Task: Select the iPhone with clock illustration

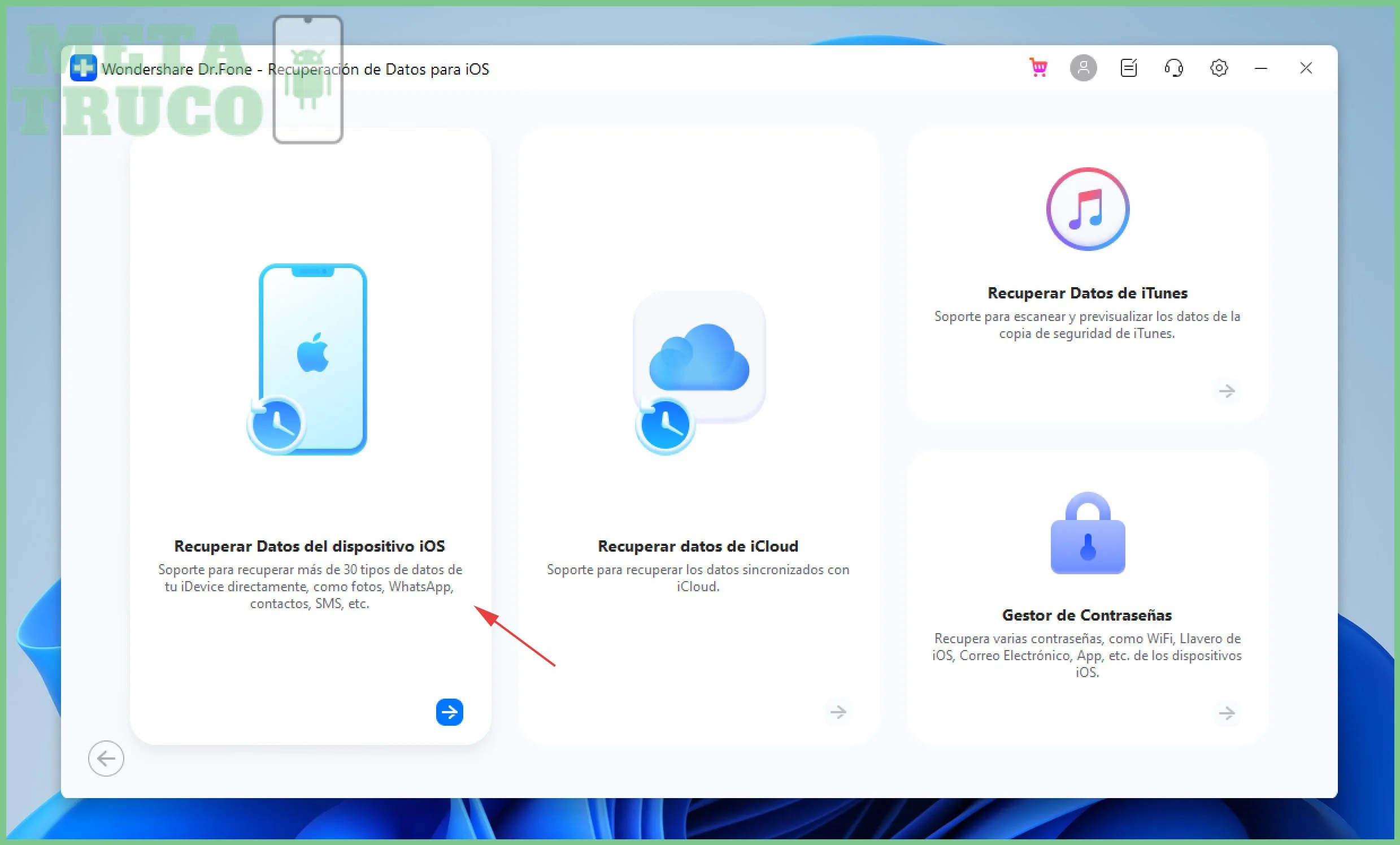Action: point(307,359)
